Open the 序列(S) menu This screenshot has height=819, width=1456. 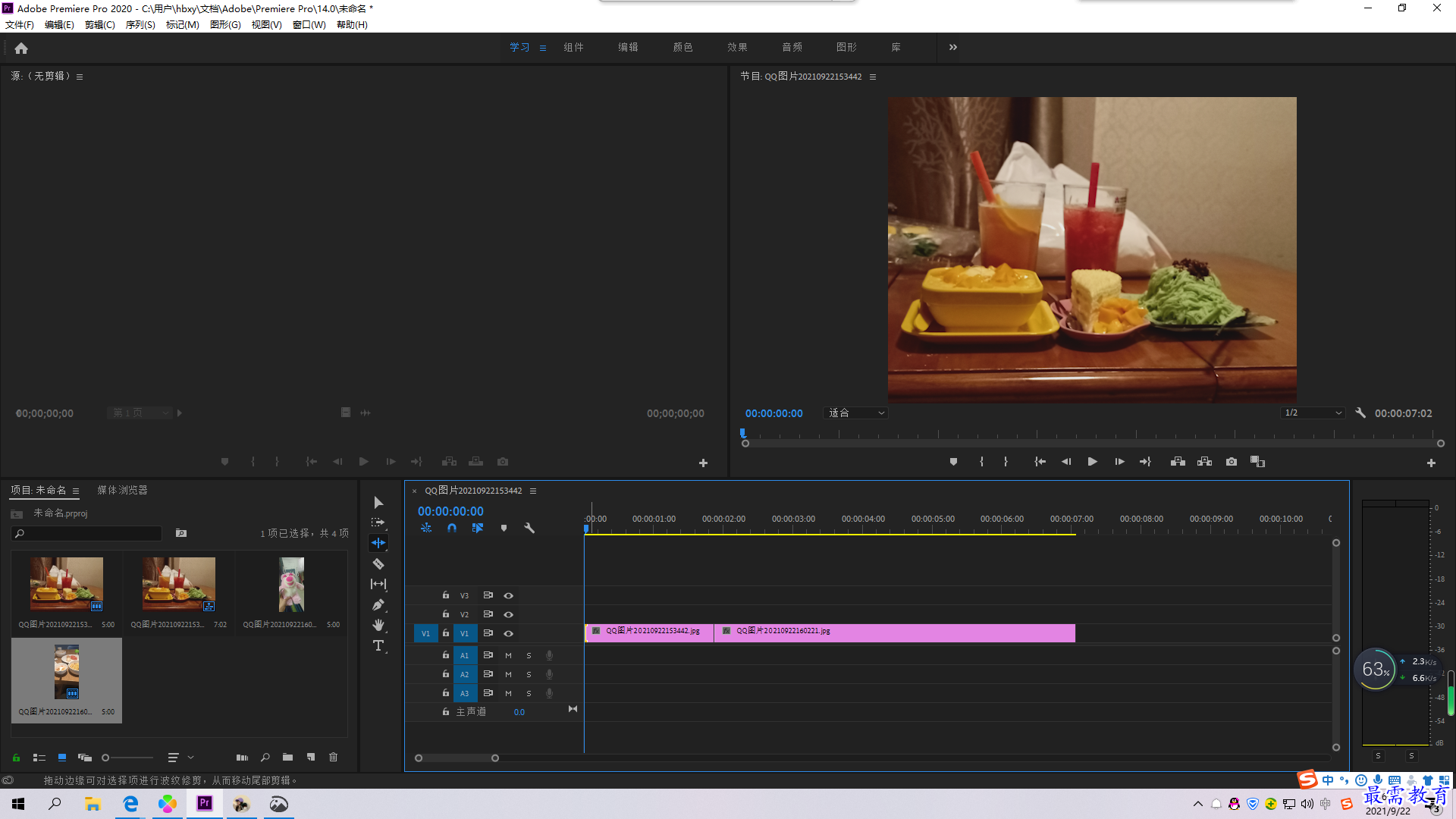click(140, 25)
